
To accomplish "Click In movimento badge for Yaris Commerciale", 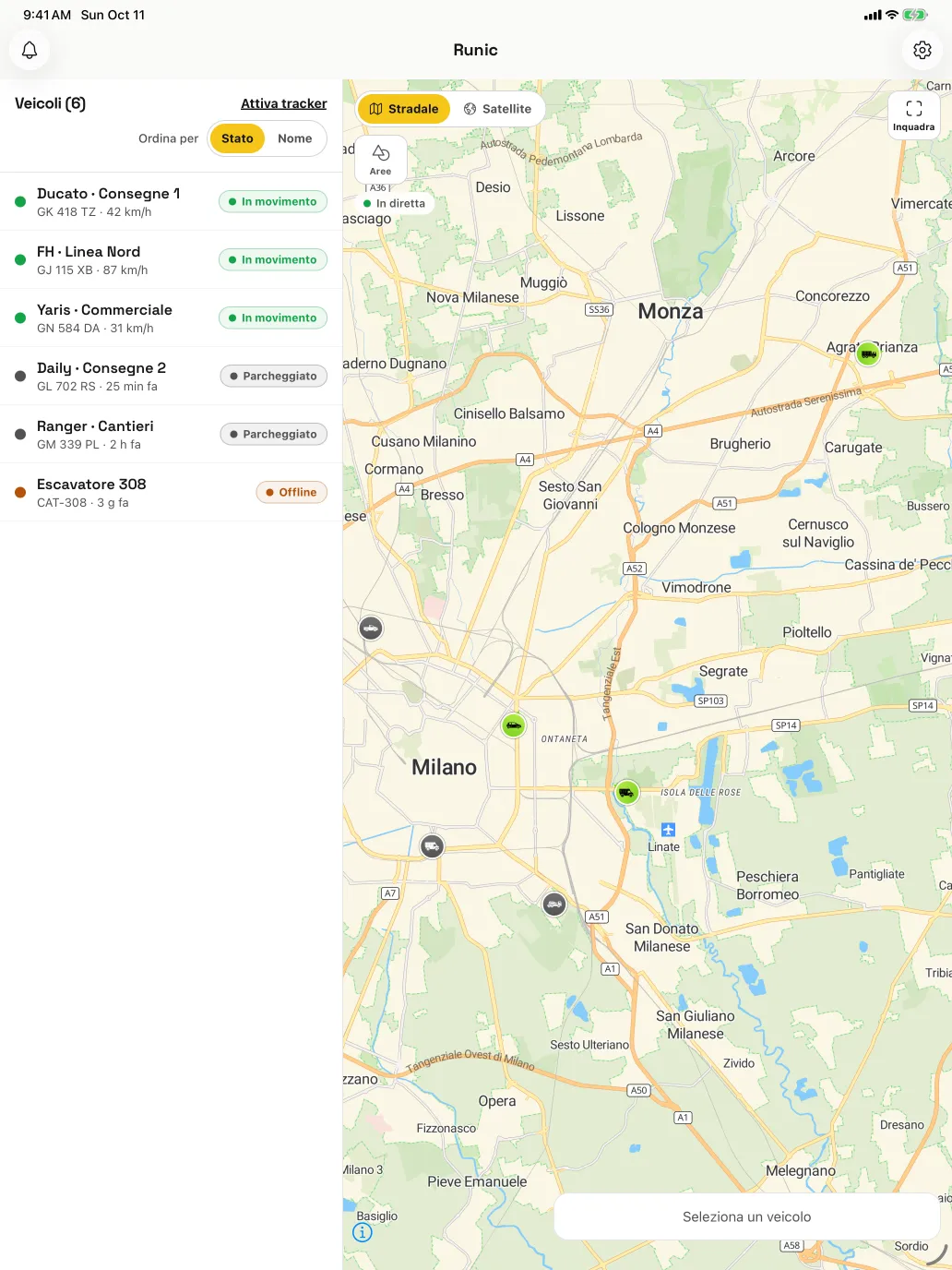I will point(273,317).
